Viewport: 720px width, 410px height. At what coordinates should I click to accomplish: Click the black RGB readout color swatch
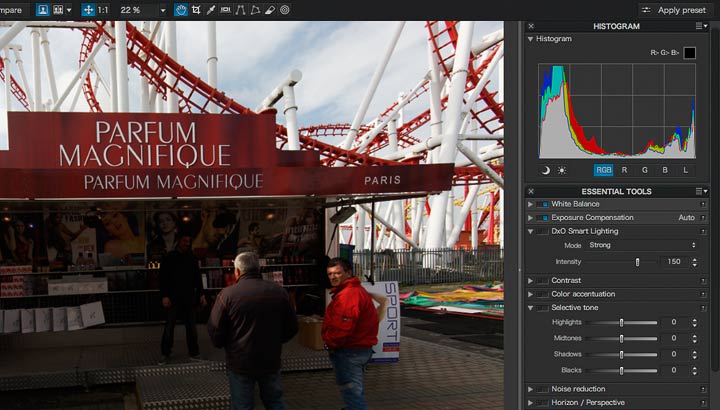coord(689,53)
